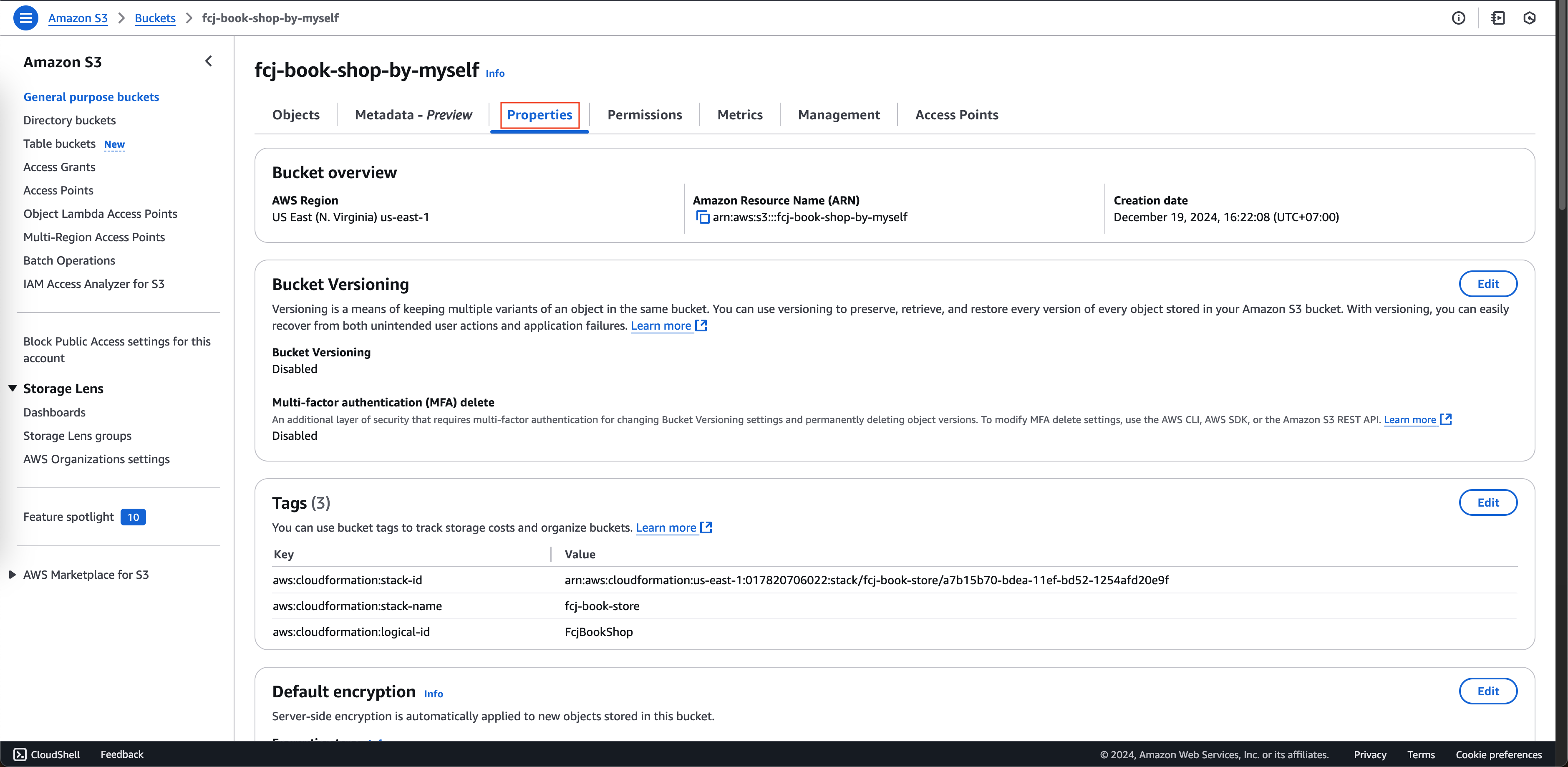Open the Metadata - Preview tab

[413, 114]
